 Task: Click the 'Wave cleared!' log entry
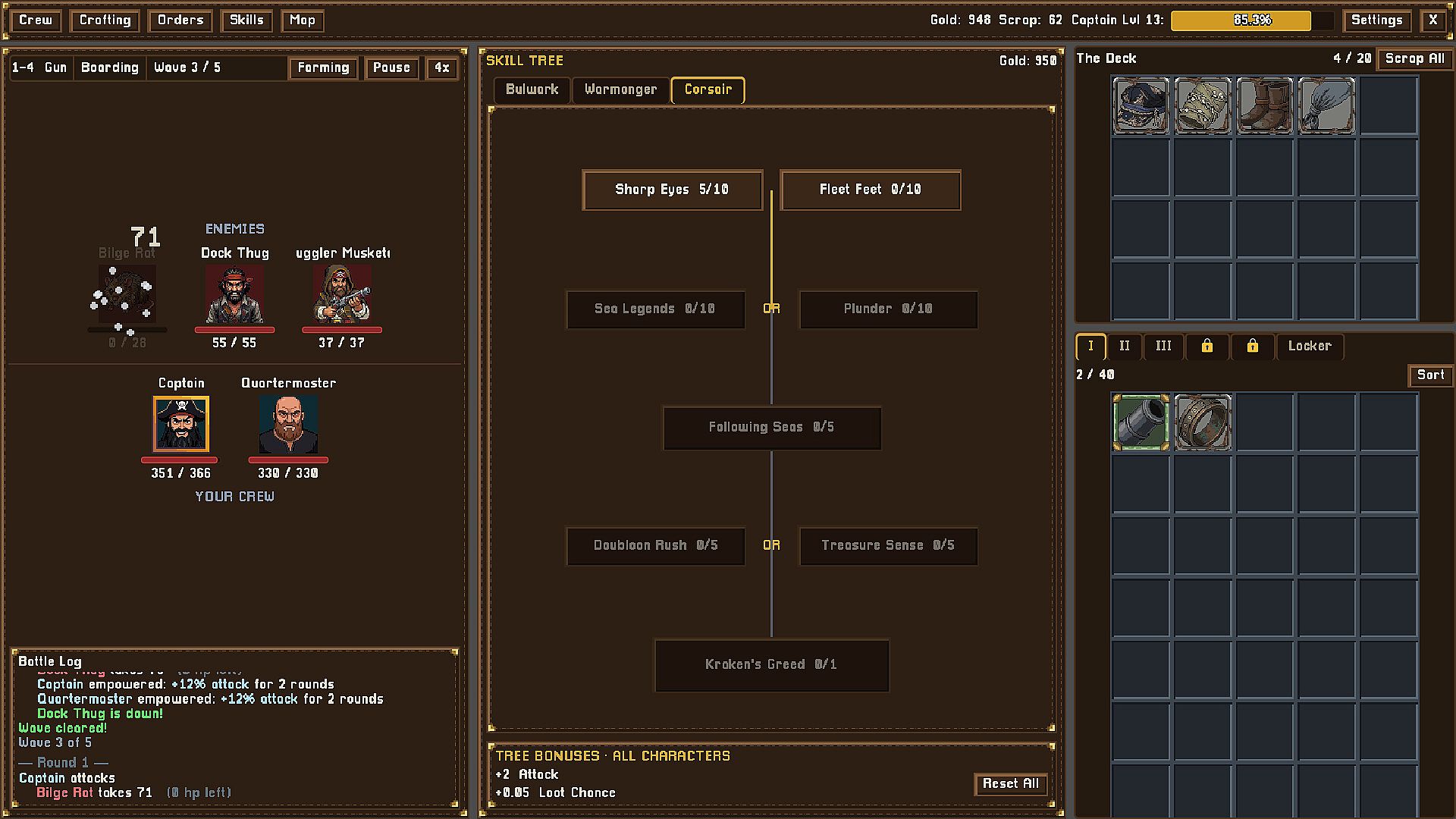point(63,728)
